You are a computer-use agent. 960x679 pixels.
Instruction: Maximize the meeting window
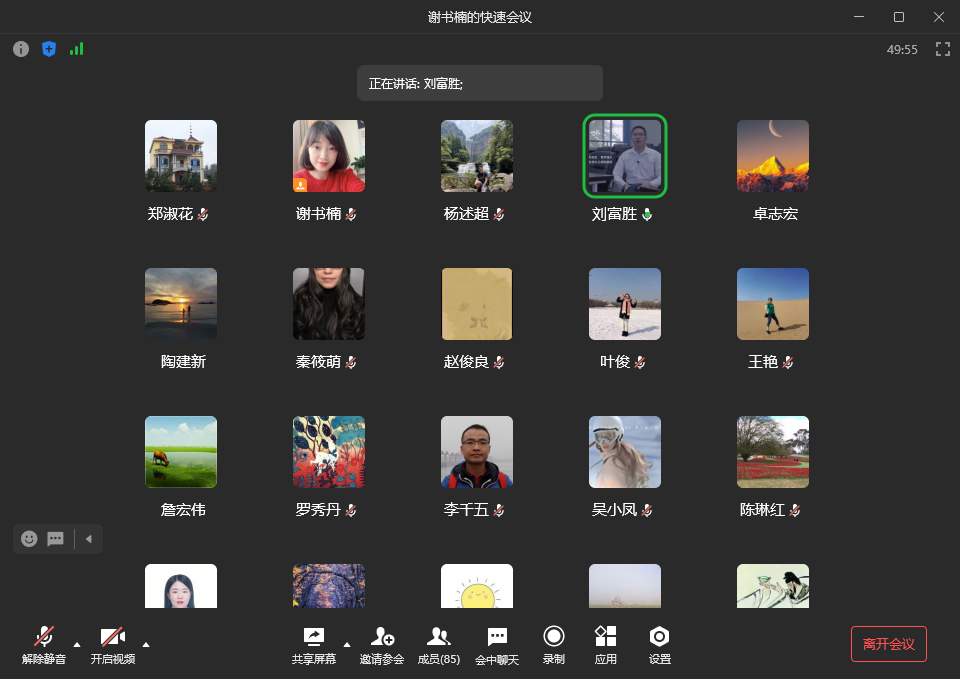(899, 17)
